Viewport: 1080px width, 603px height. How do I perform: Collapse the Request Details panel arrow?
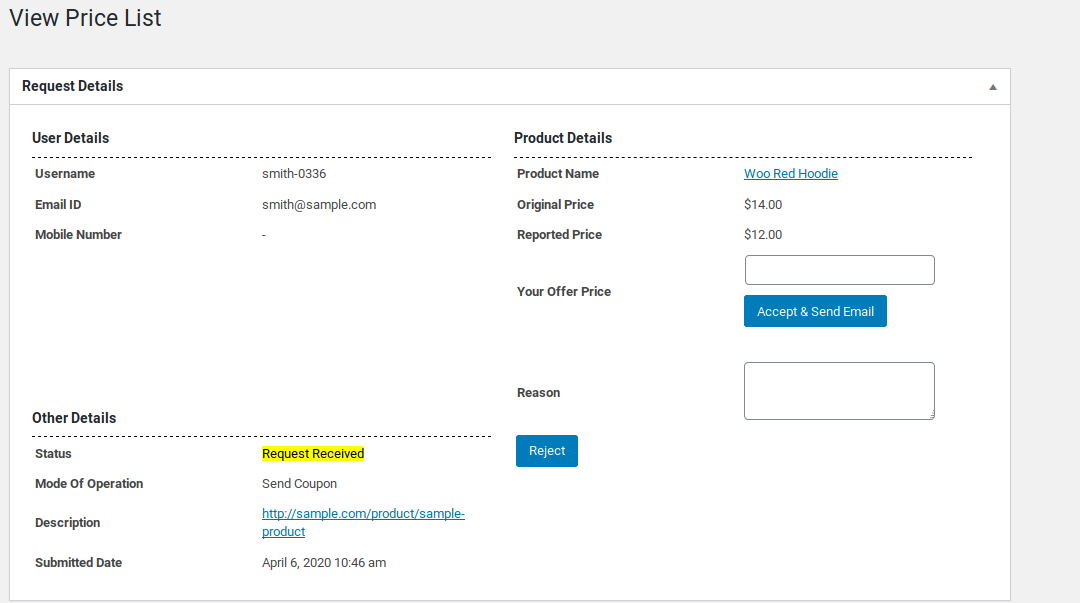[993, 87]
